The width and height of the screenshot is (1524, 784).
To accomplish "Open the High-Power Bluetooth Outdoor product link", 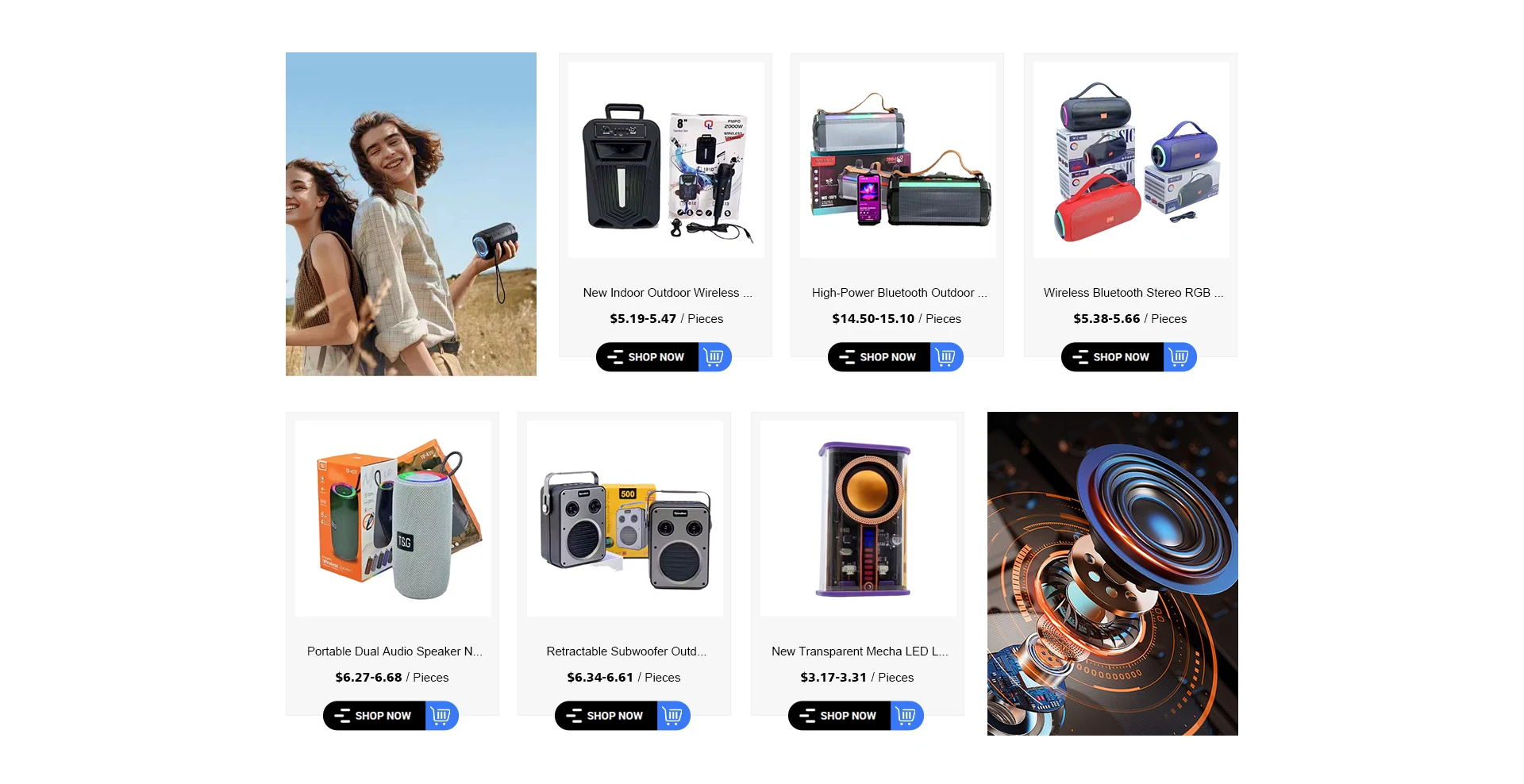I will click(899, 293).
